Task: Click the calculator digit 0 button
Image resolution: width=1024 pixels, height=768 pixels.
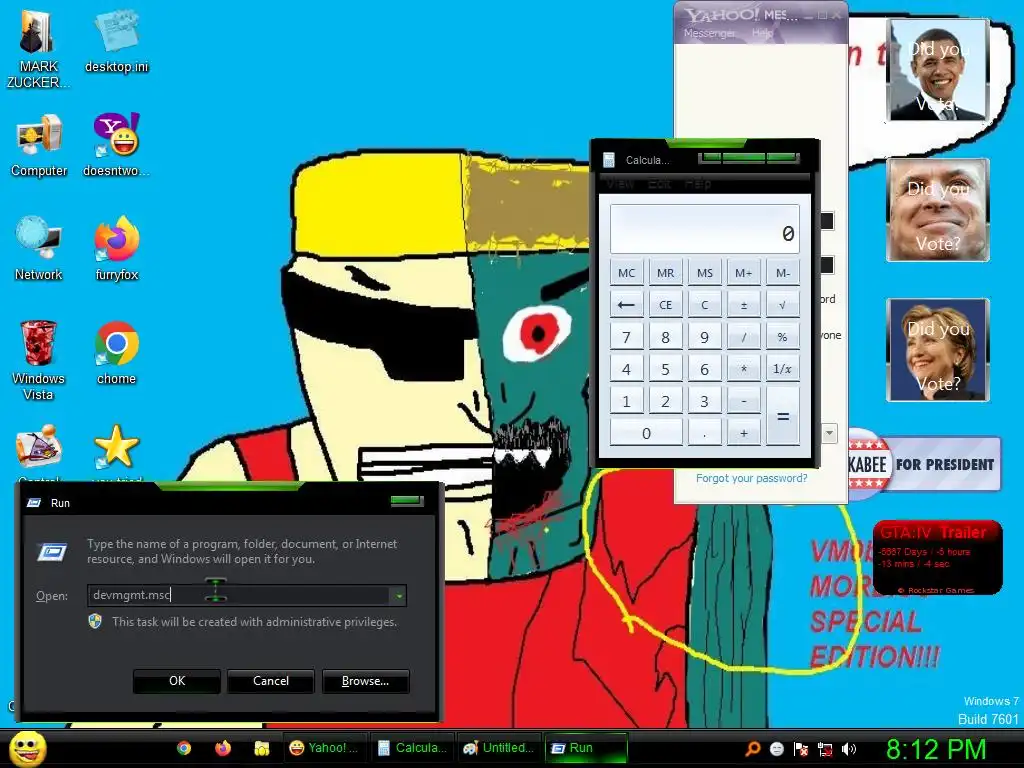Action: pos(646,433)
